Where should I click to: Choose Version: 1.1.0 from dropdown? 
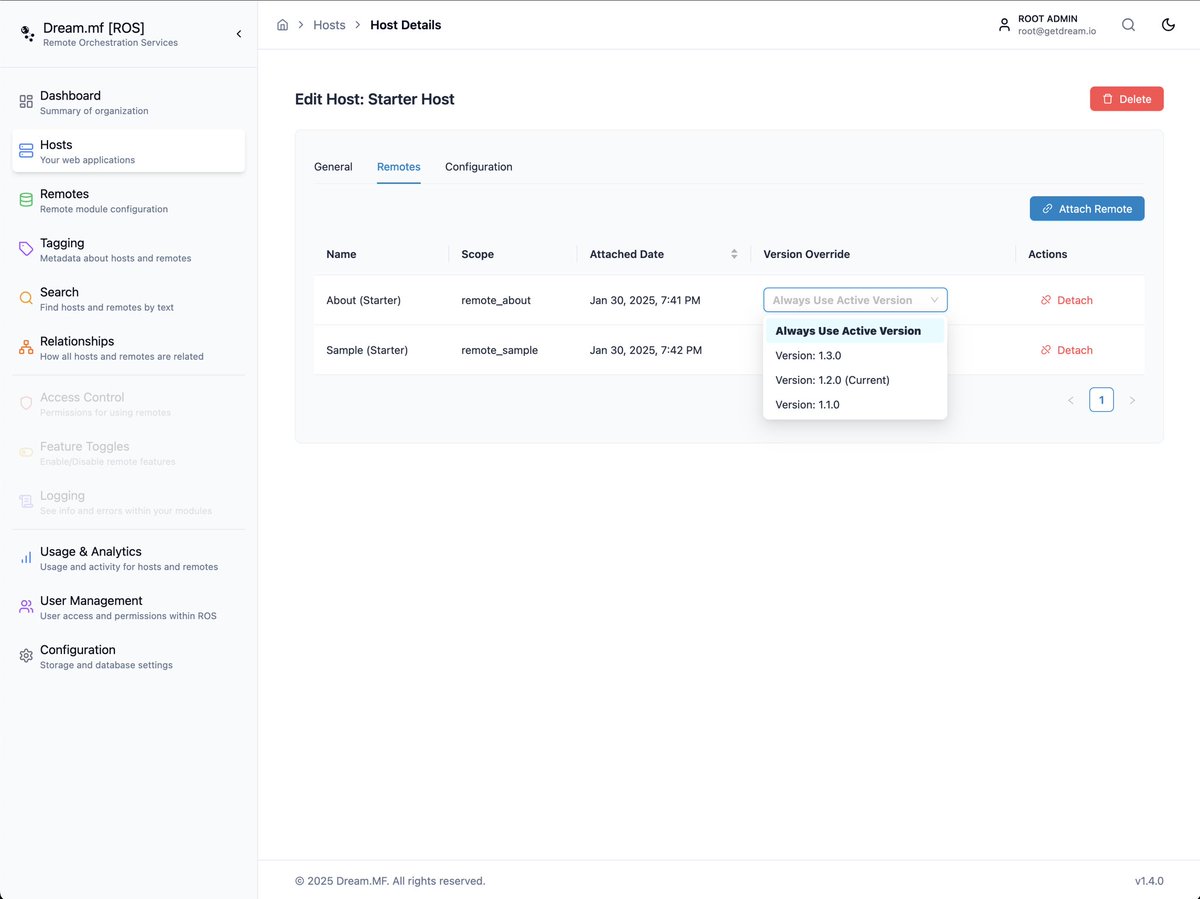(855, 405)
